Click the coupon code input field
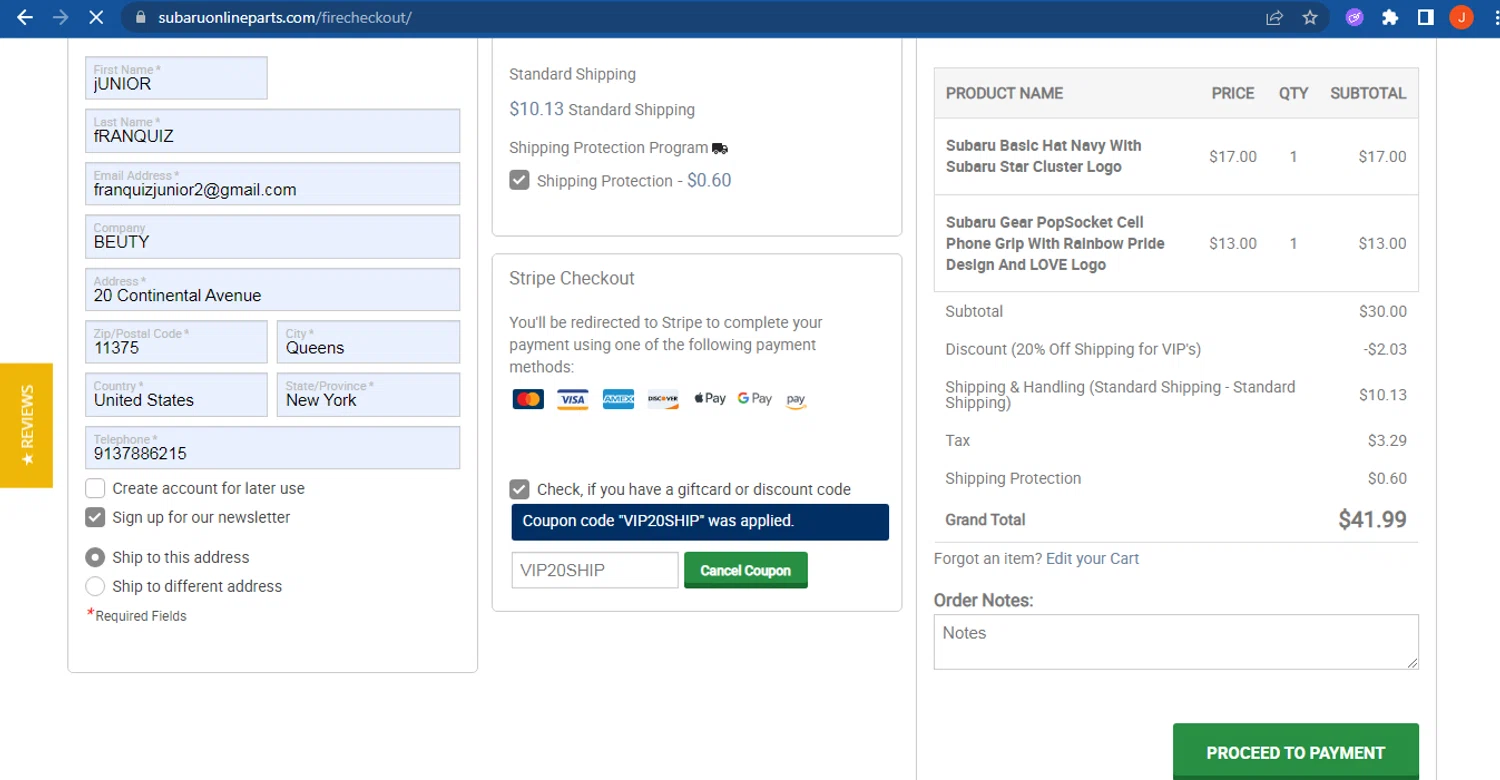Viewport: 1500px width, 780px height. pos(595,570)
